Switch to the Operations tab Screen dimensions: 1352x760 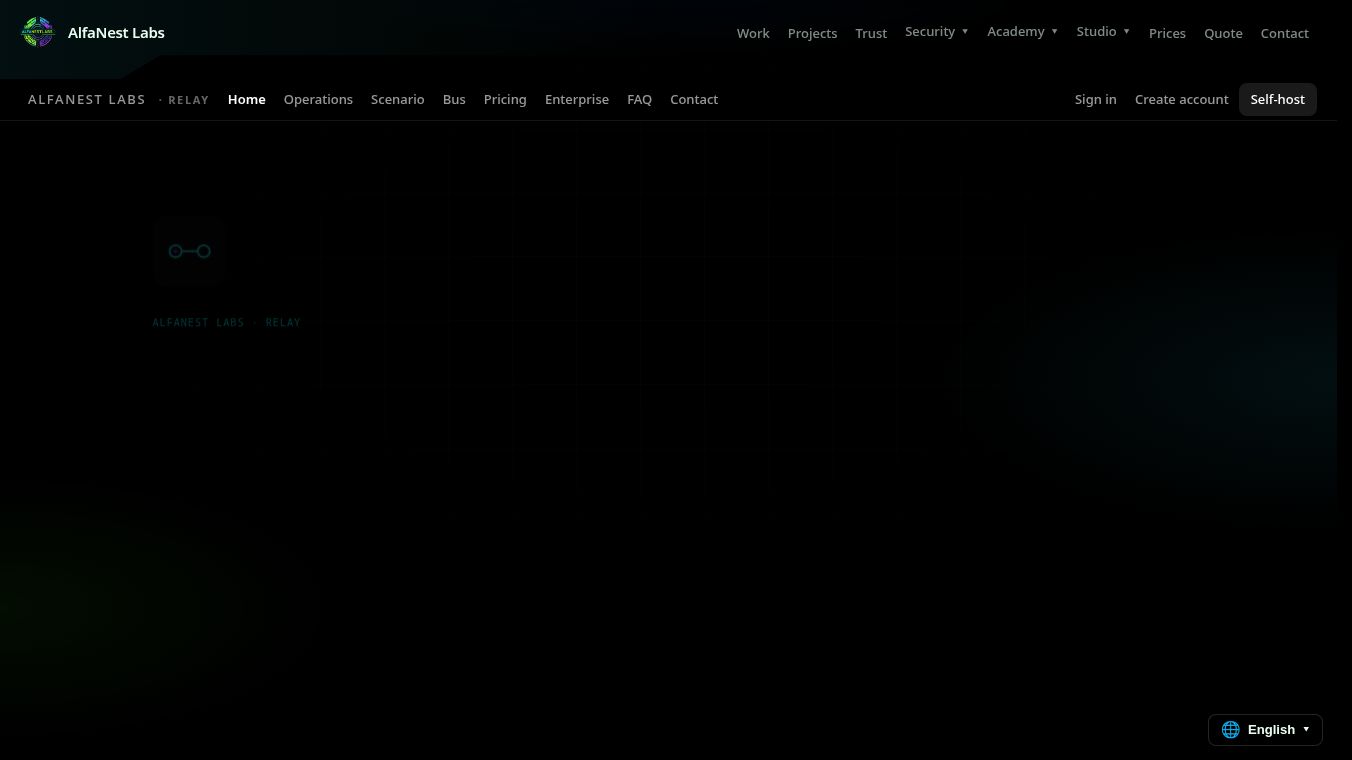318,99
